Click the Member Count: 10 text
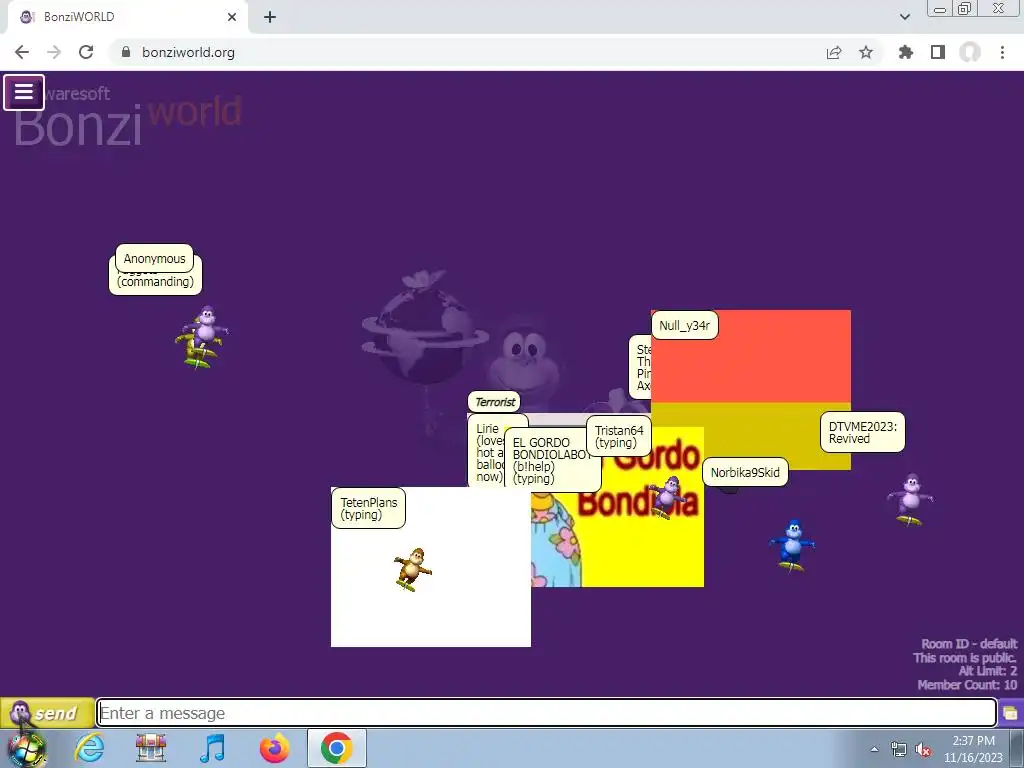 [x=967, y=685]
